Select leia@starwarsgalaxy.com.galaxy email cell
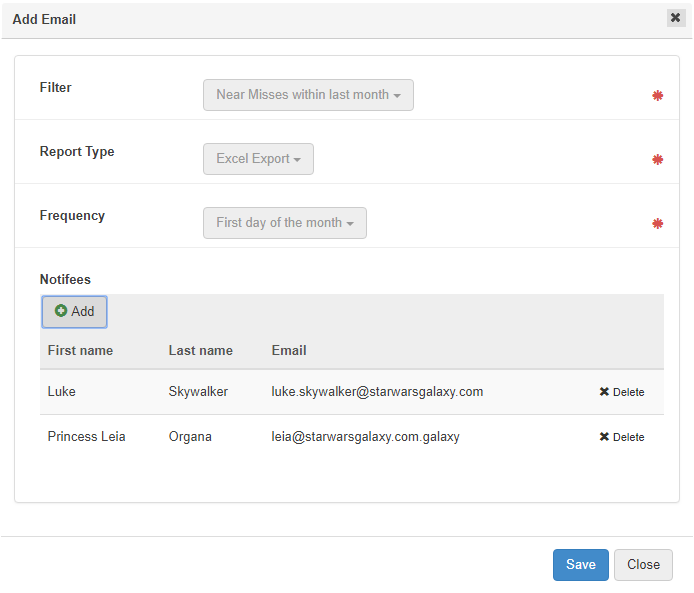Viewport: 694px width, 593px height. [x=365, y=437]
